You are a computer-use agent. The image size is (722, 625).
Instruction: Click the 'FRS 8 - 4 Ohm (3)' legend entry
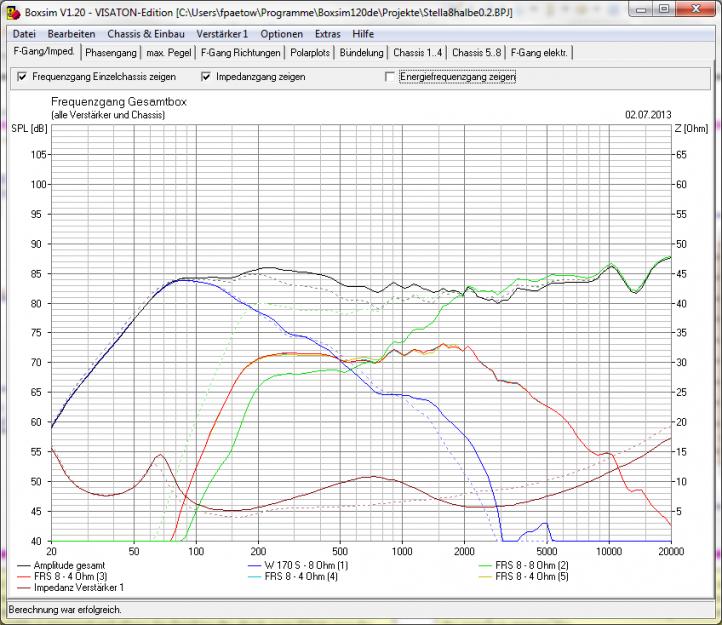[x=62, y=576]
